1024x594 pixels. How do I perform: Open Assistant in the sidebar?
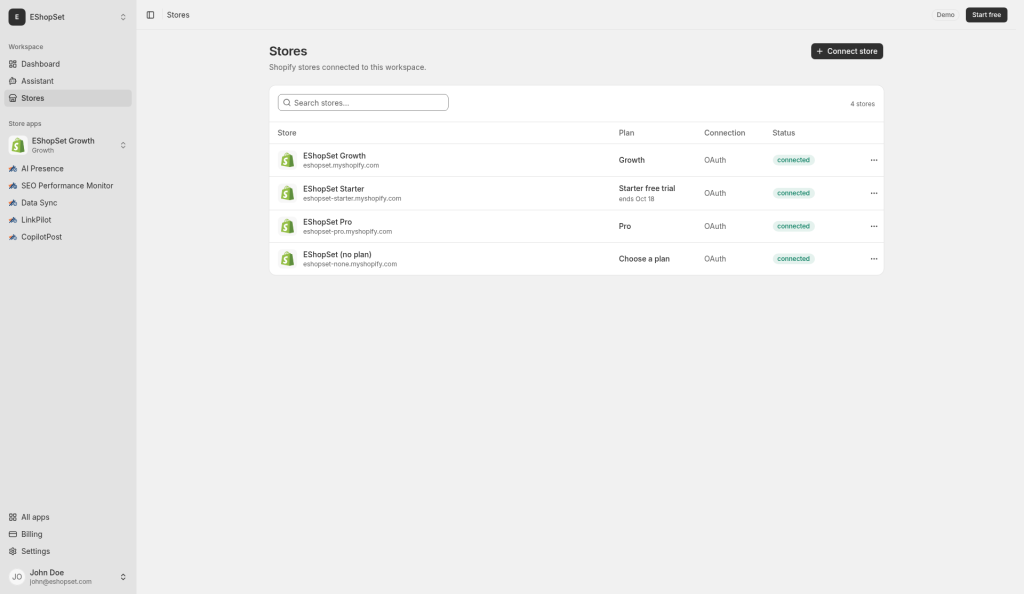(x=68, y=81)
